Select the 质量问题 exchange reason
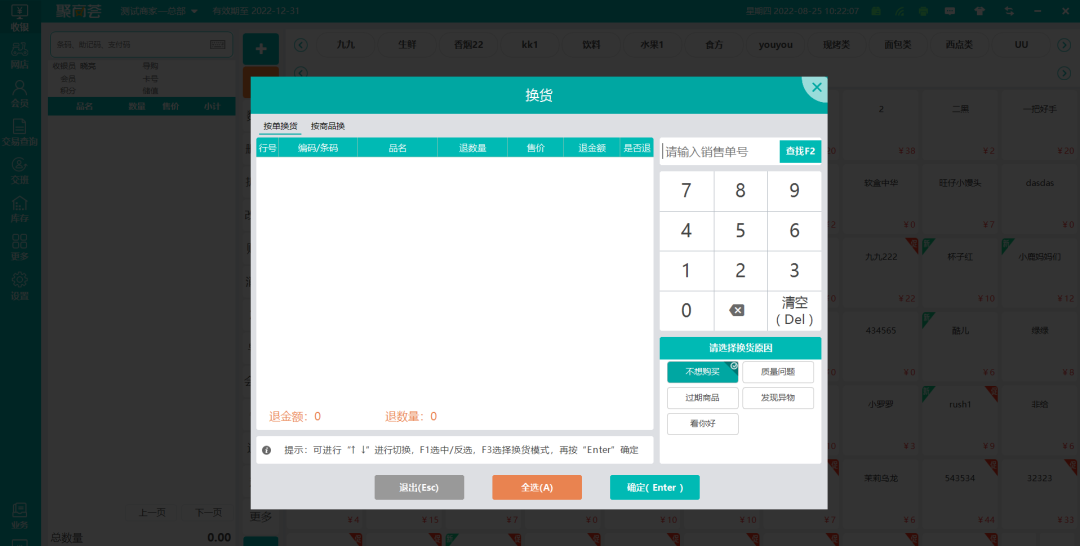1080x546 pixels. point(777,372)
